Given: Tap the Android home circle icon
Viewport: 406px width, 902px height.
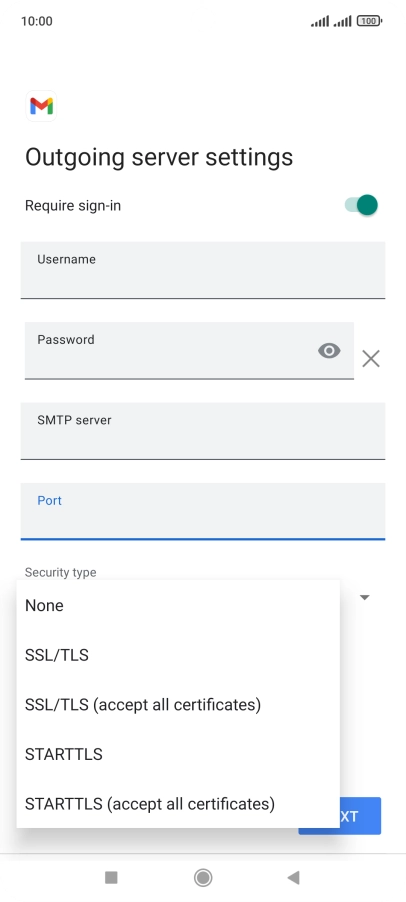Looking at the screenshot, I should (x=203, y=877).
